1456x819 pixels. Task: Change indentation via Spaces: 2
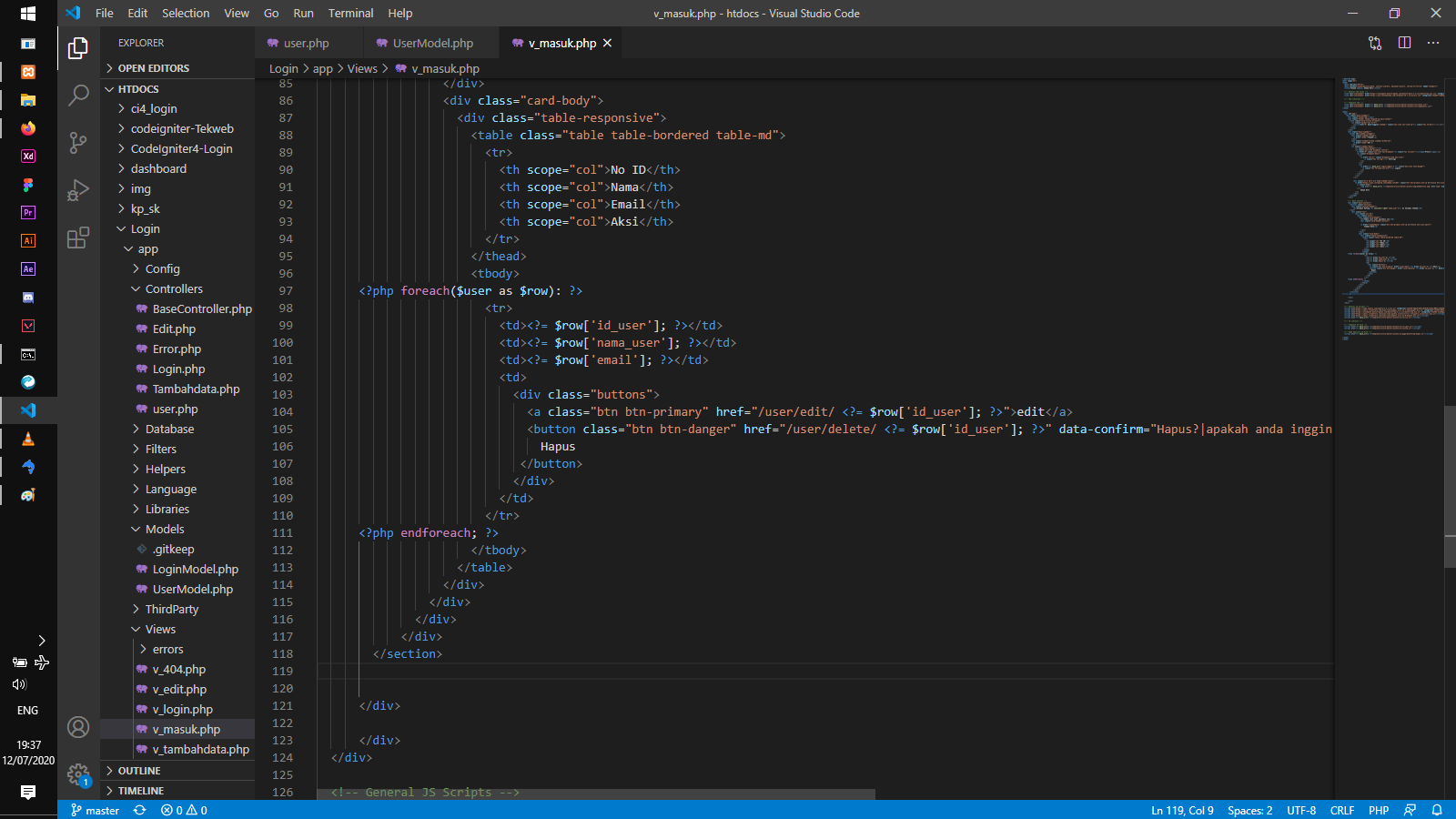1249,810
